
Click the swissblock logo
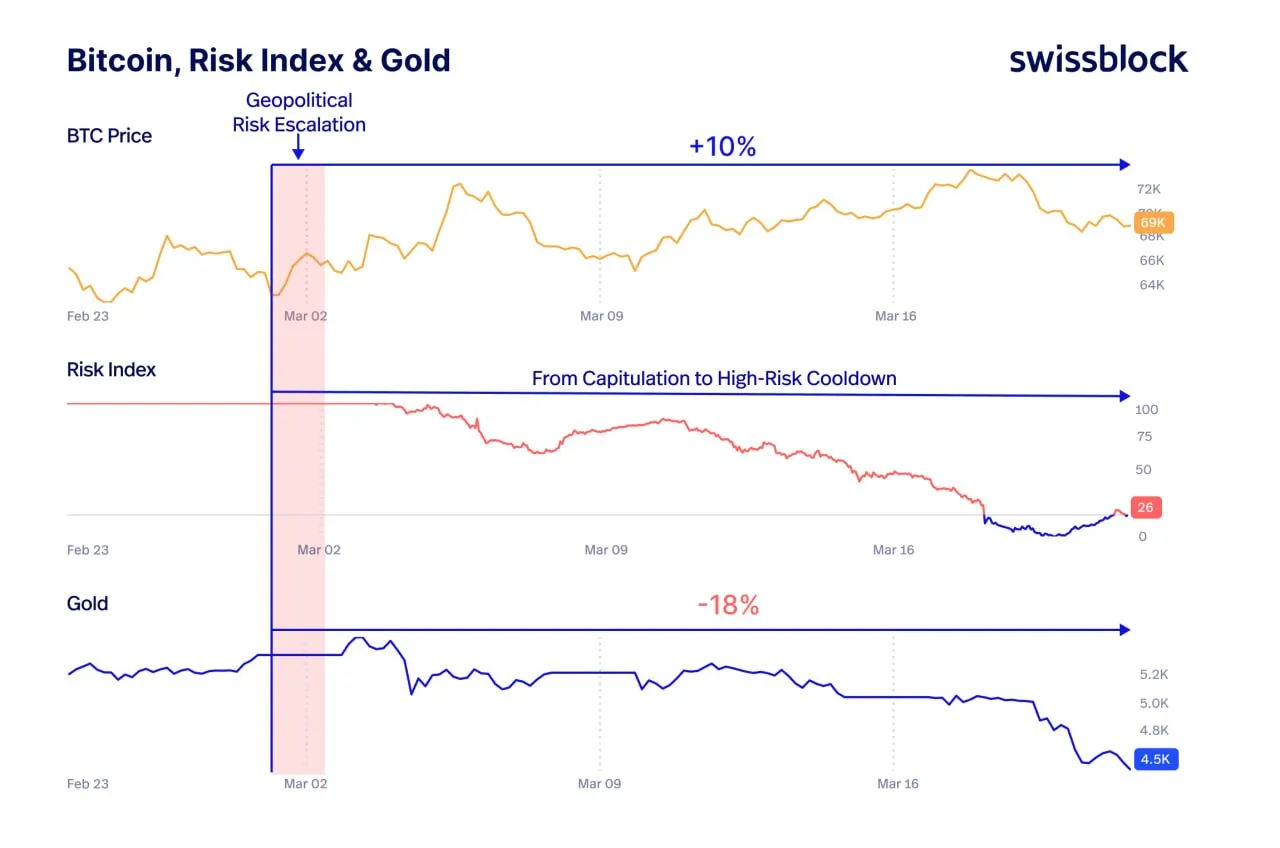pyautogui.click(x=1098, y=59)
